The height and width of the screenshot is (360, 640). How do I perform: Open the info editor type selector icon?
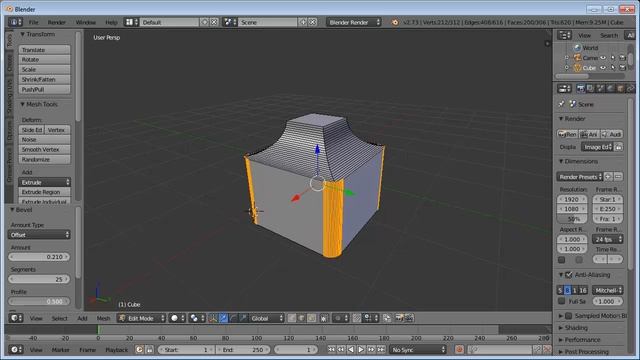(15, 22)
